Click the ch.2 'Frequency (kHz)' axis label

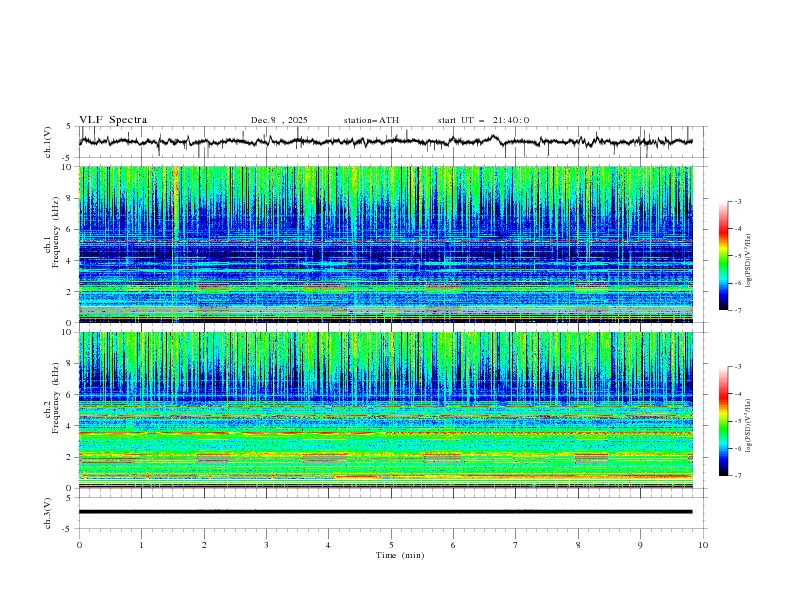click(56, 398)
